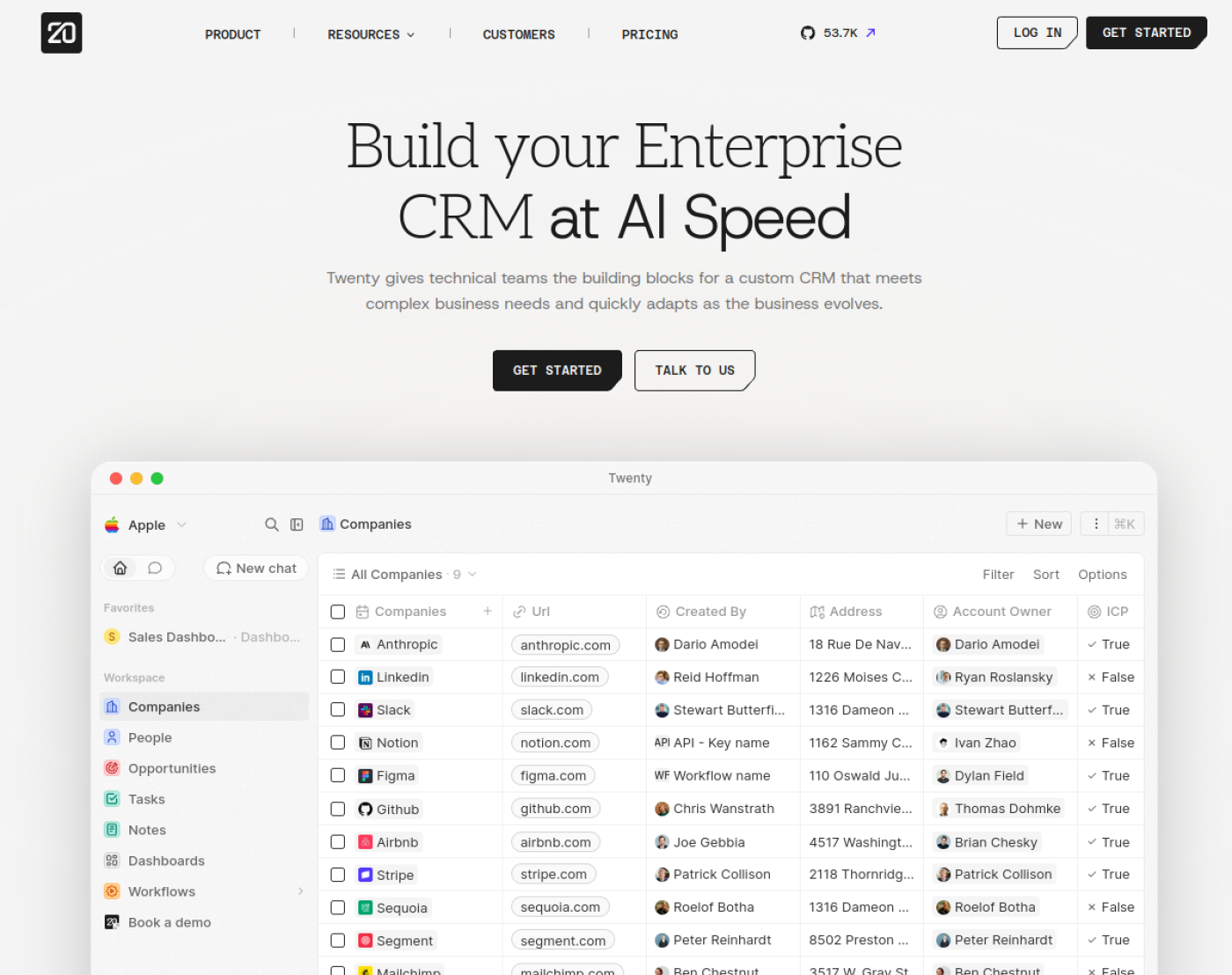This screenshot has width=1232, height=975.
Task: Click the Talk To Us button
Action: [694, 370]
